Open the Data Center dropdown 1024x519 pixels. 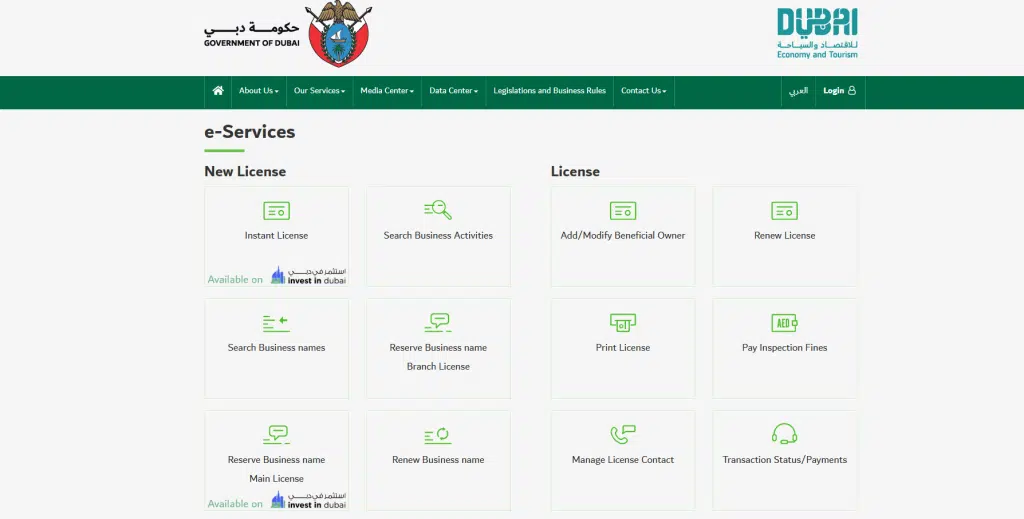click(453, 91)
